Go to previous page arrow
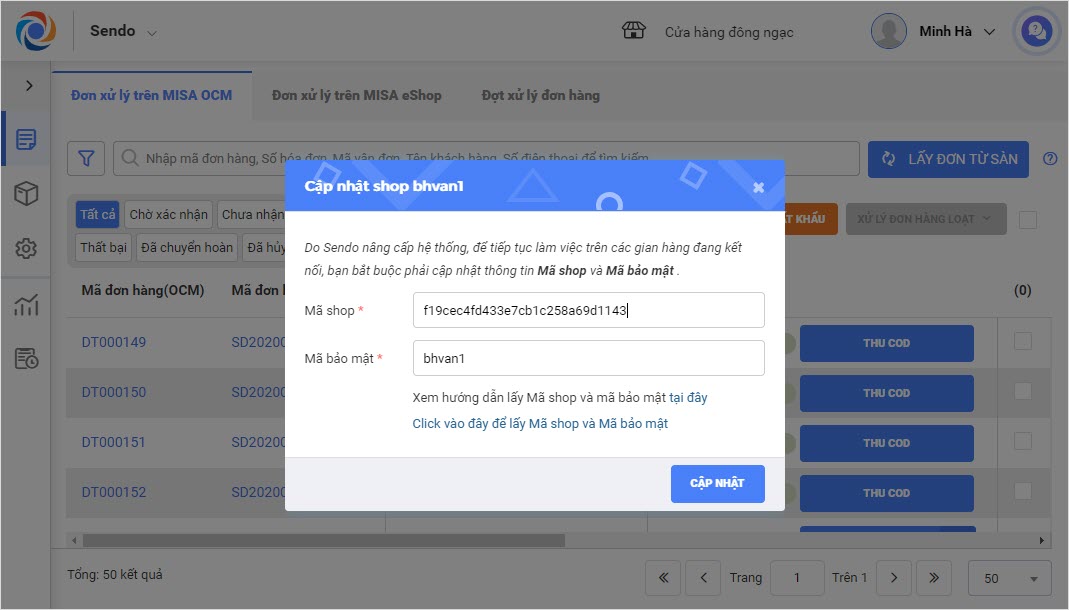Image resolution: width=1069 pixels, height=610 pixels. (704, 578)
